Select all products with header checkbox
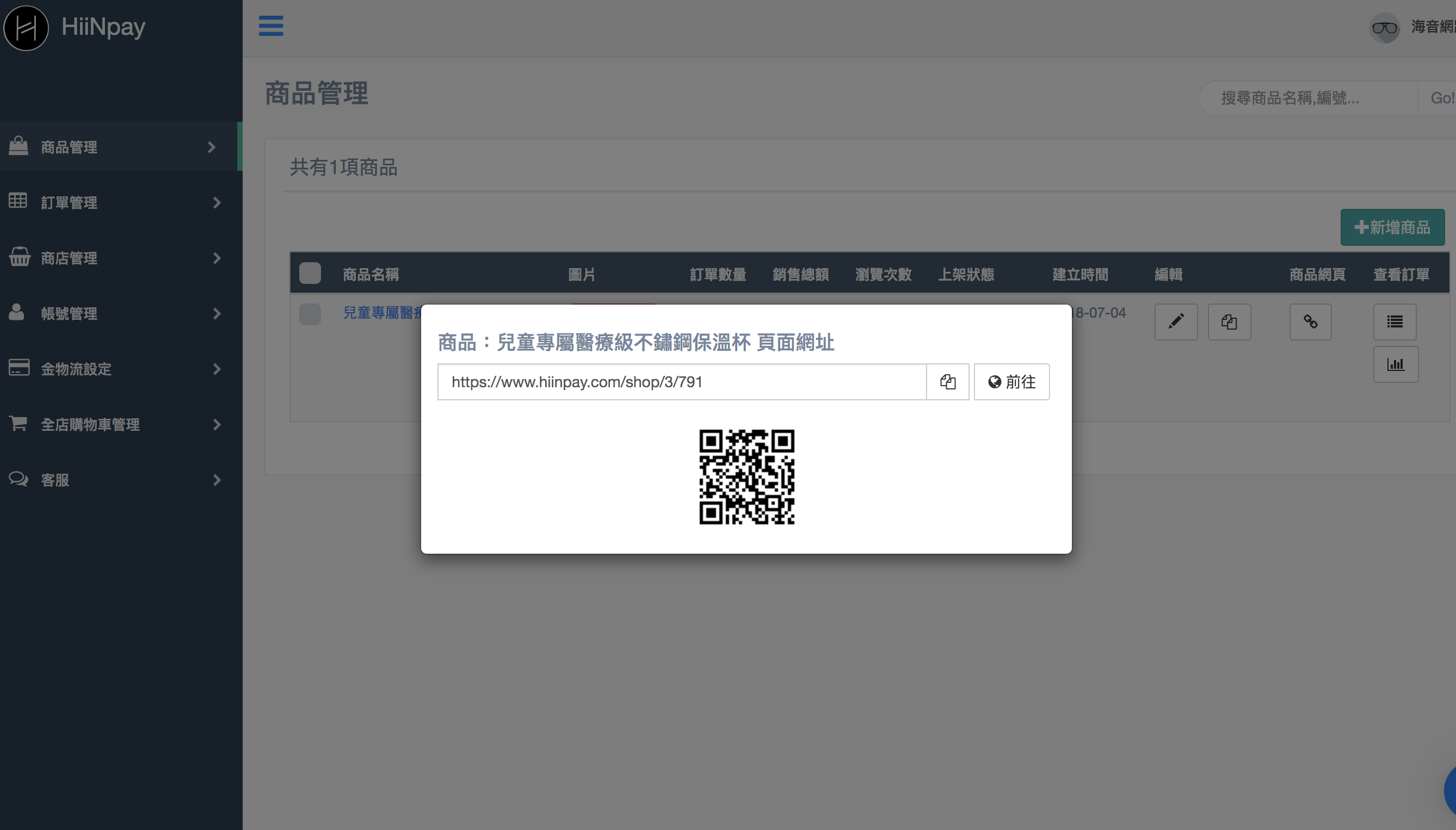1456x830 pixels. 310,273
